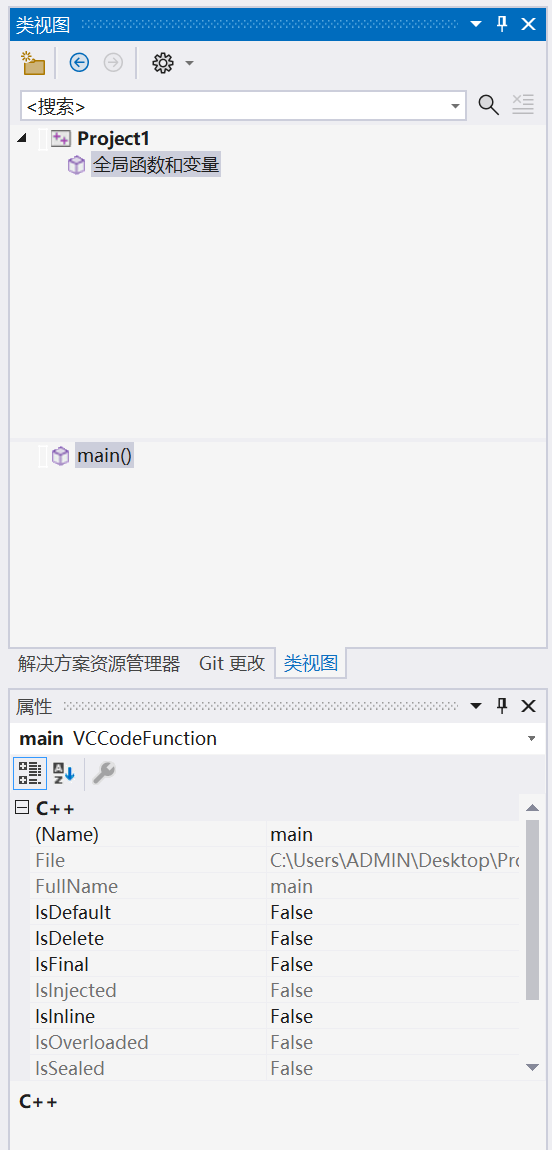
Task: Collapse the Project1 tree node
Action: (21, 138)
